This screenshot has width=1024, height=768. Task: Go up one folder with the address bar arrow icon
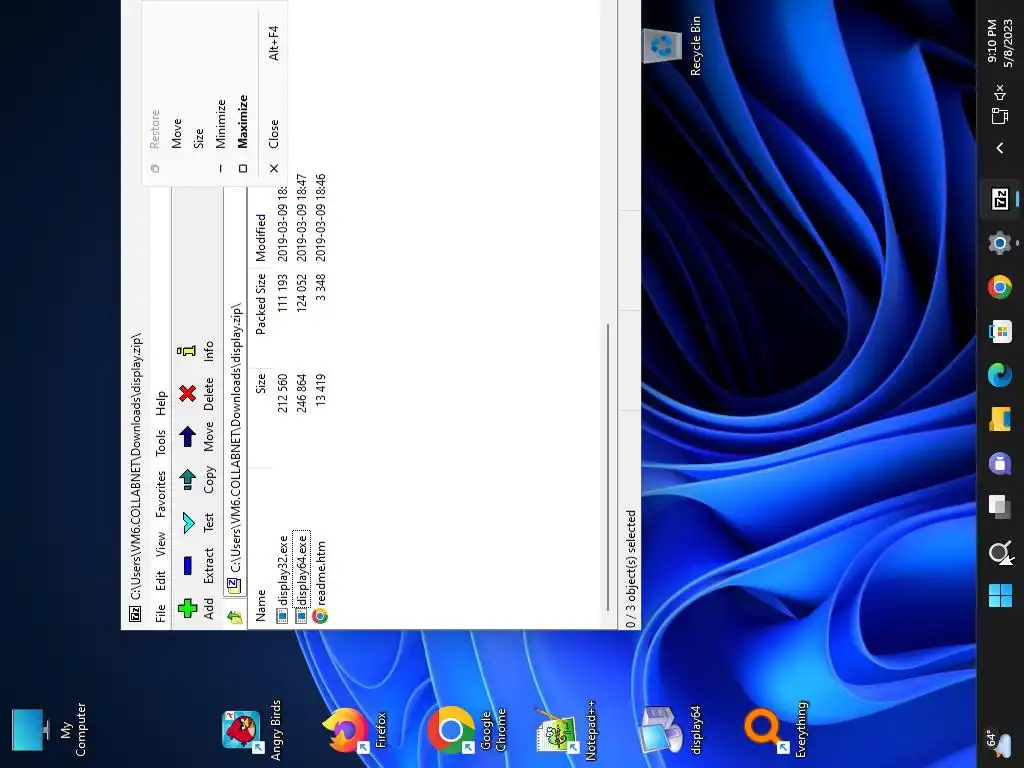pos(235,616)
